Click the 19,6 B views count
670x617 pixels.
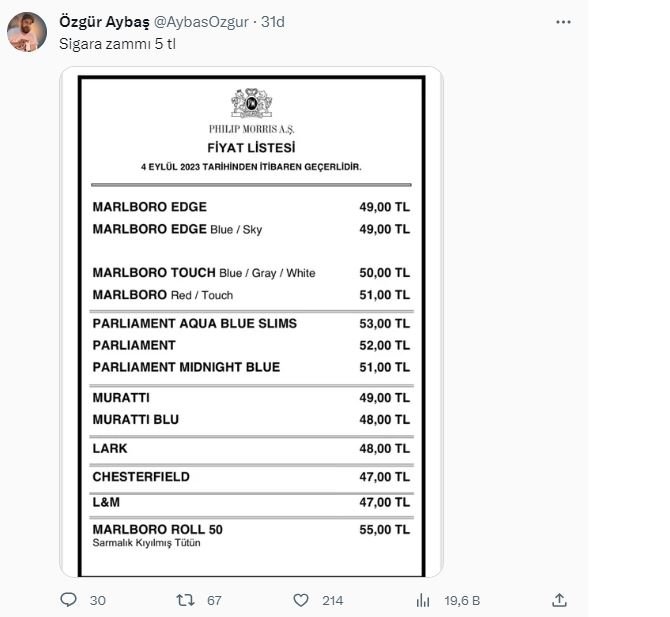tap(462, 600)
